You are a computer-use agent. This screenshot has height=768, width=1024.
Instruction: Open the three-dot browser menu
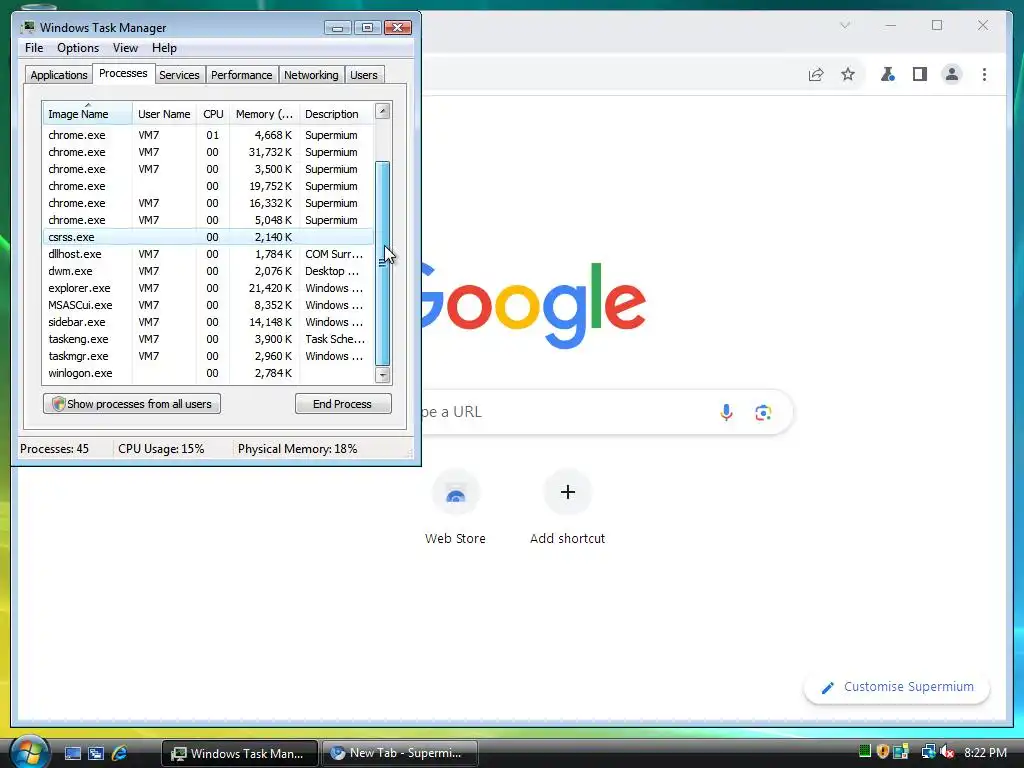[x=984, y=74]
